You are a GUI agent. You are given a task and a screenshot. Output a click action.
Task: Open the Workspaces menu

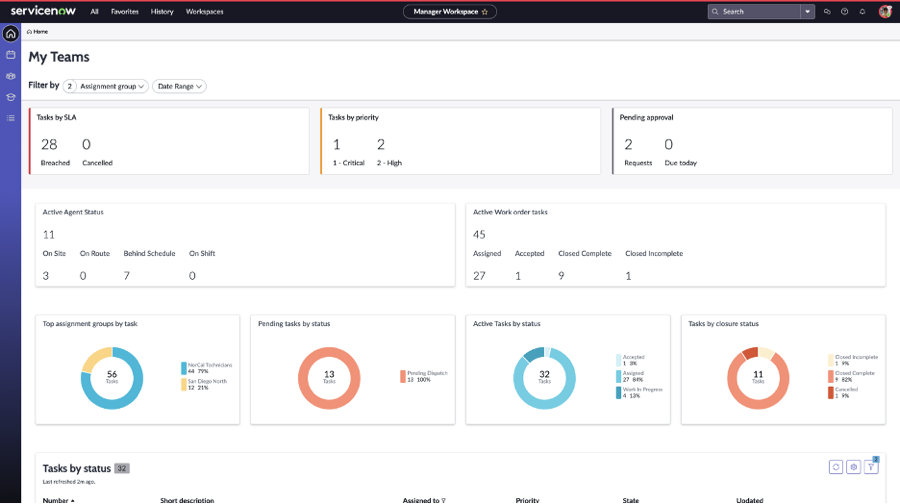(x=204, y=11)
